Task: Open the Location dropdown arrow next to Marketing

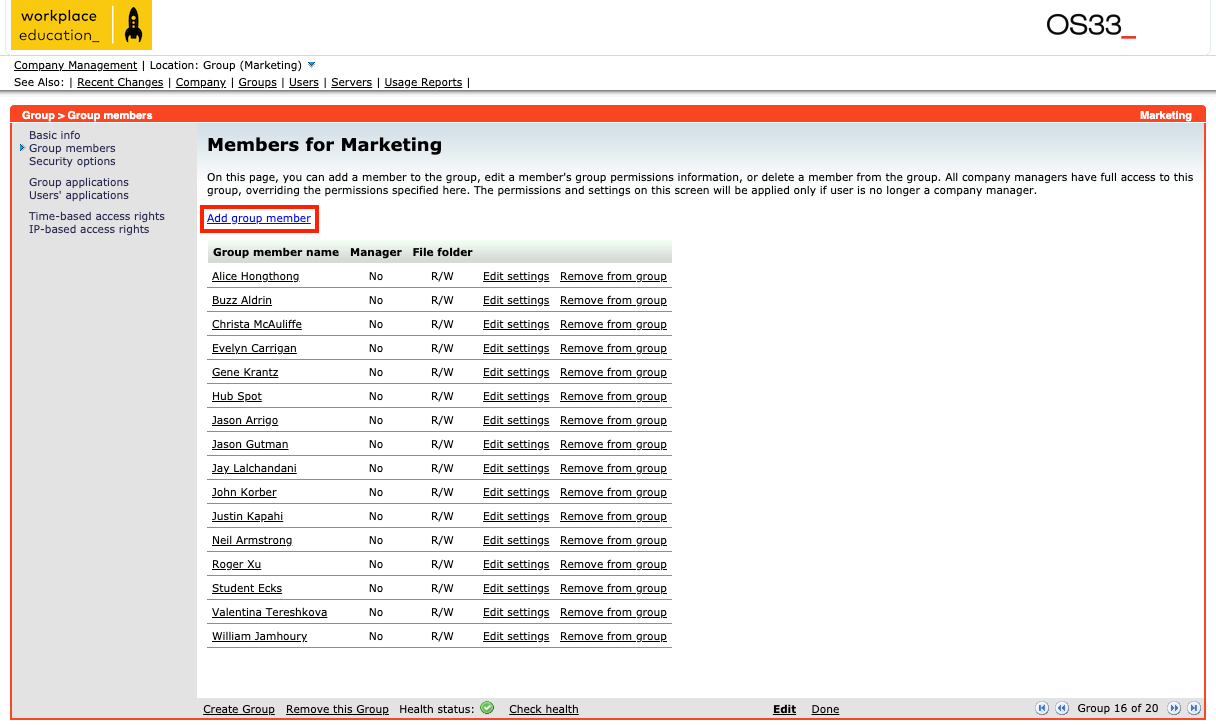Action: point(312,65)
